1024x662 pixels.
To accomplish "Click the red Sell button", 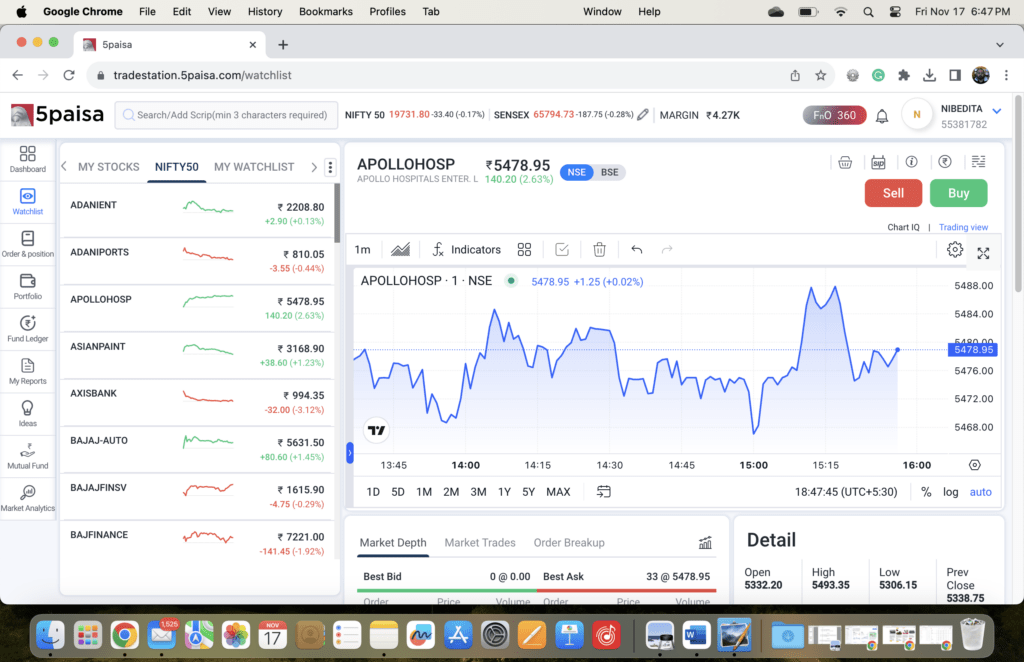I will [x=893, y=193].
